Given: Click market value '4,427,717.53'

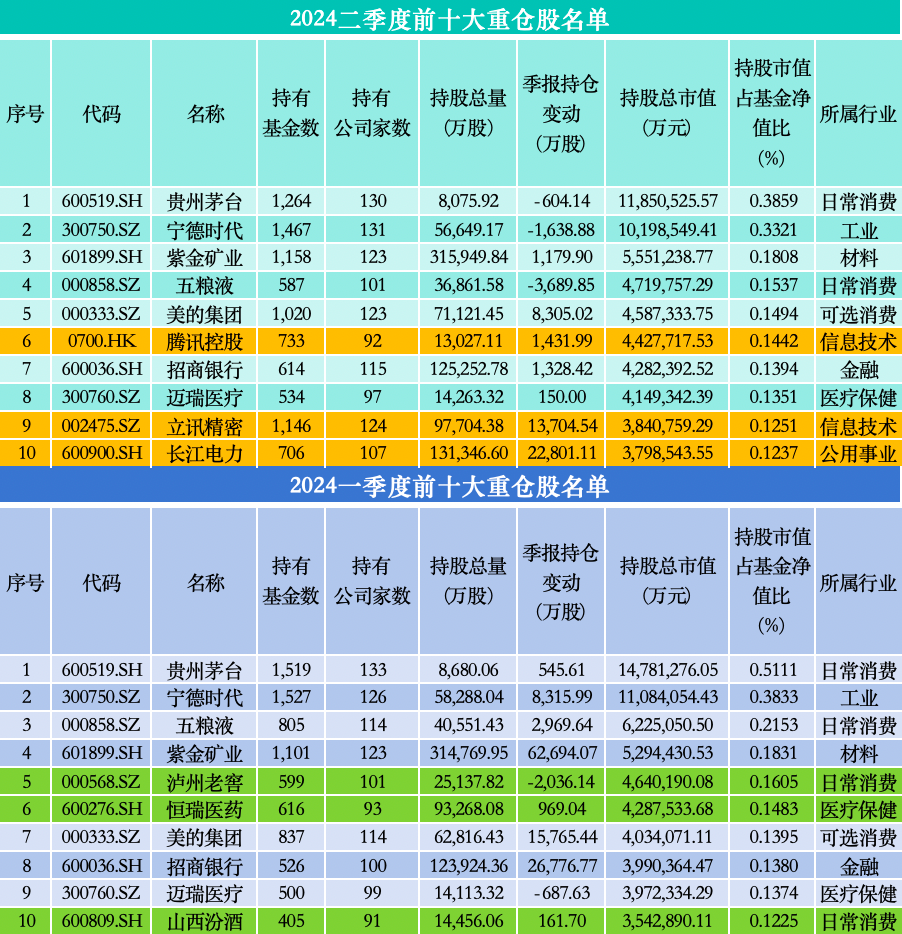Looking at the screenshot, I should tap(668, 341).
